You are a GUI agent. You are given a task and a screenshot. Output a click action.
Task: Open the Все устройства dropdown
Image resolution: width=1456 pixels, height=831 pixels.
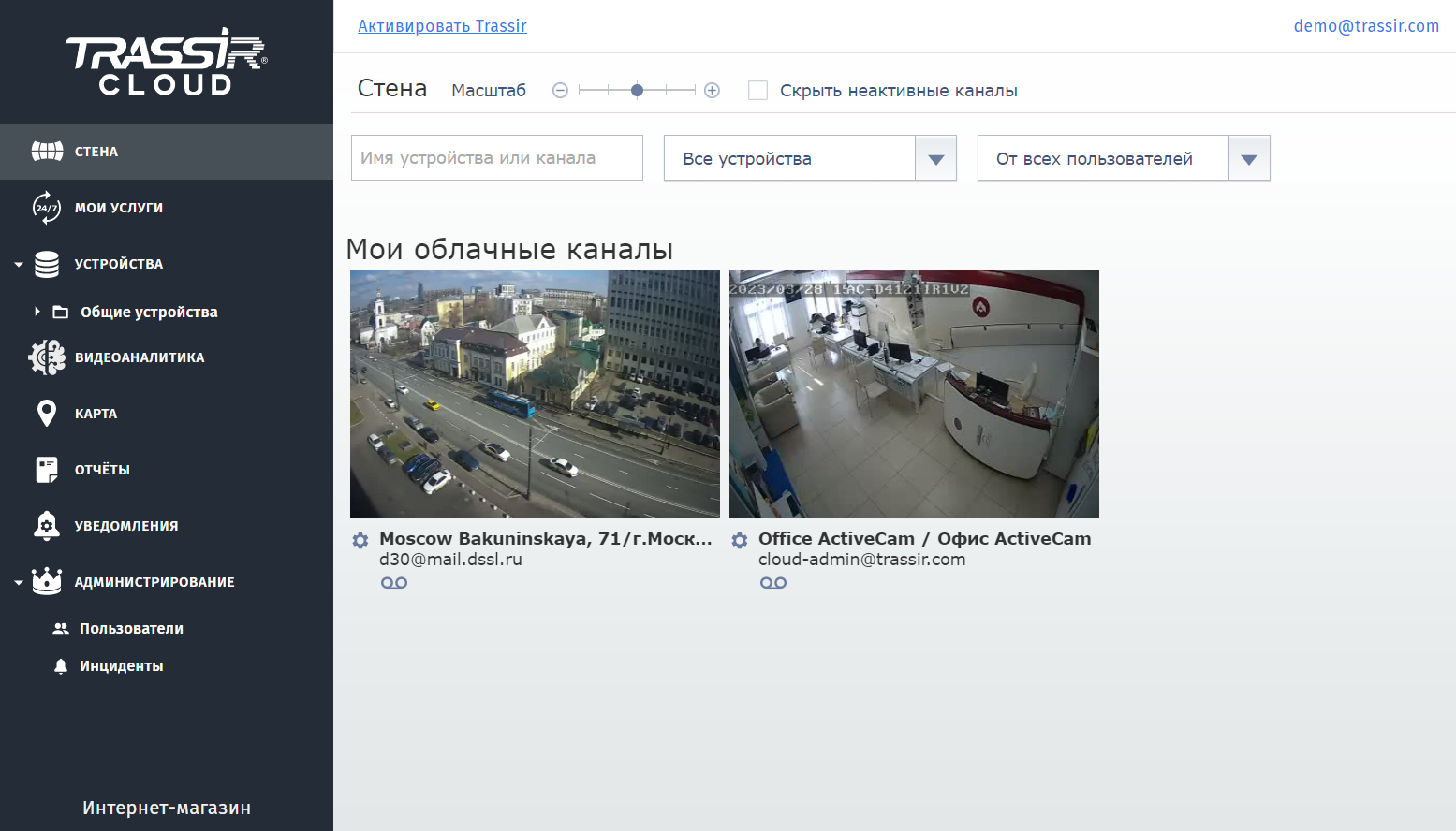934,158
